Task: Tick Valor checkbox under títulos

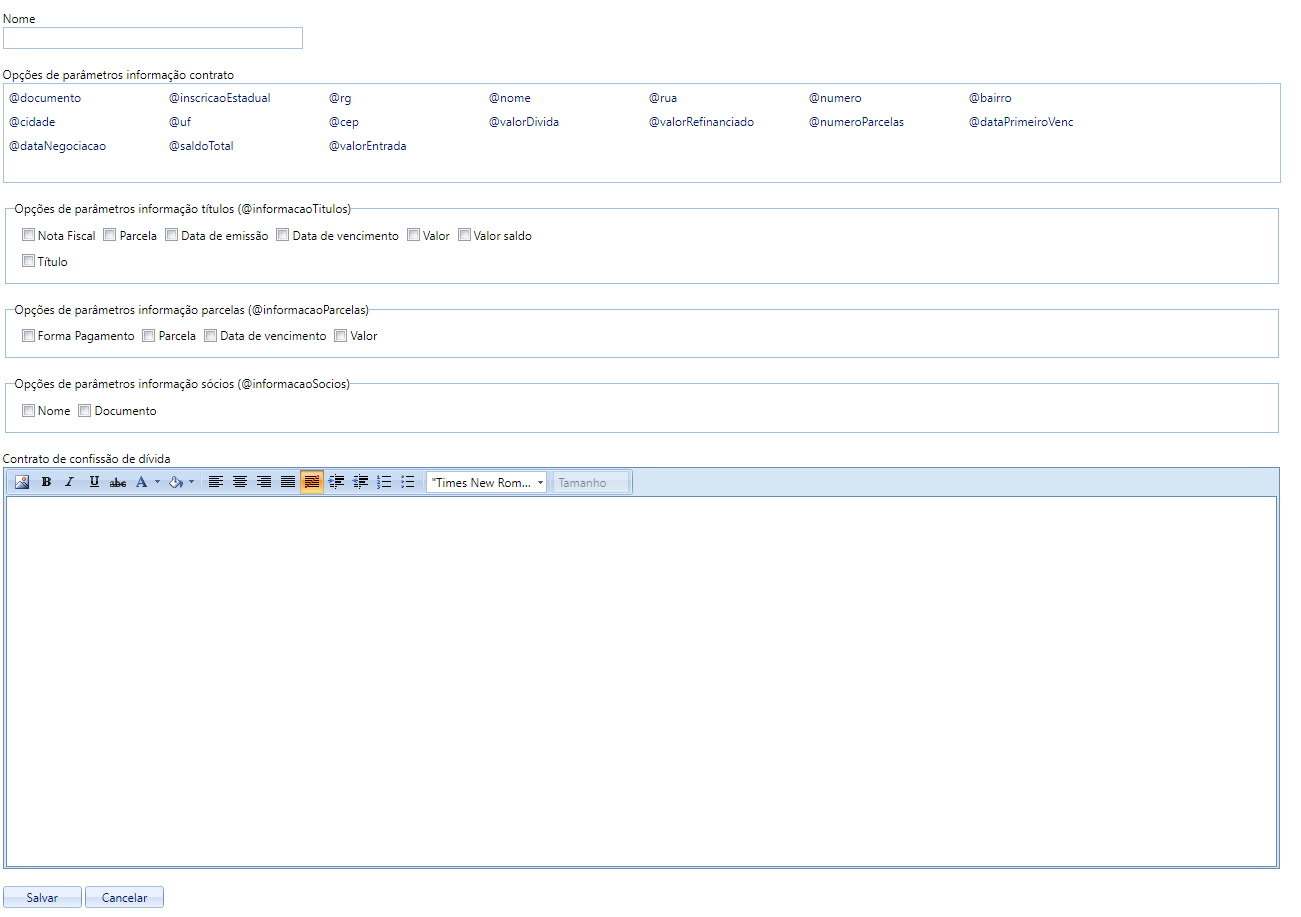Action: tap(413, 236)
